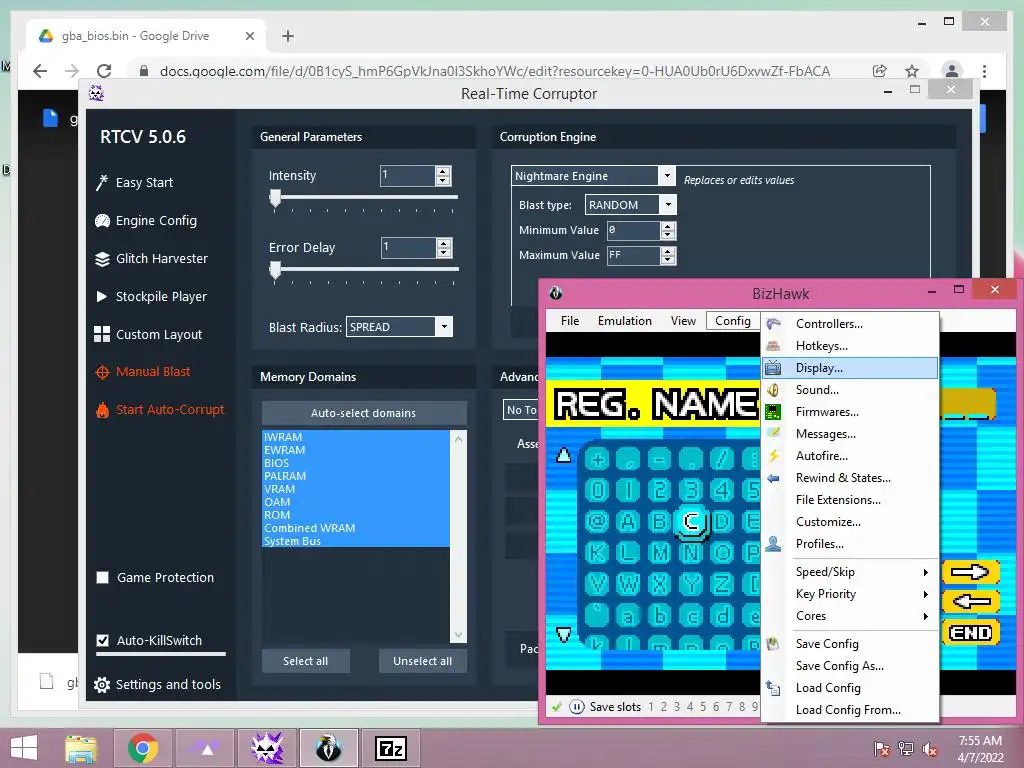This screenshot has height=768, width=1024.
Task: Open Rewind & States config in BizHawk
Action: 850,478
